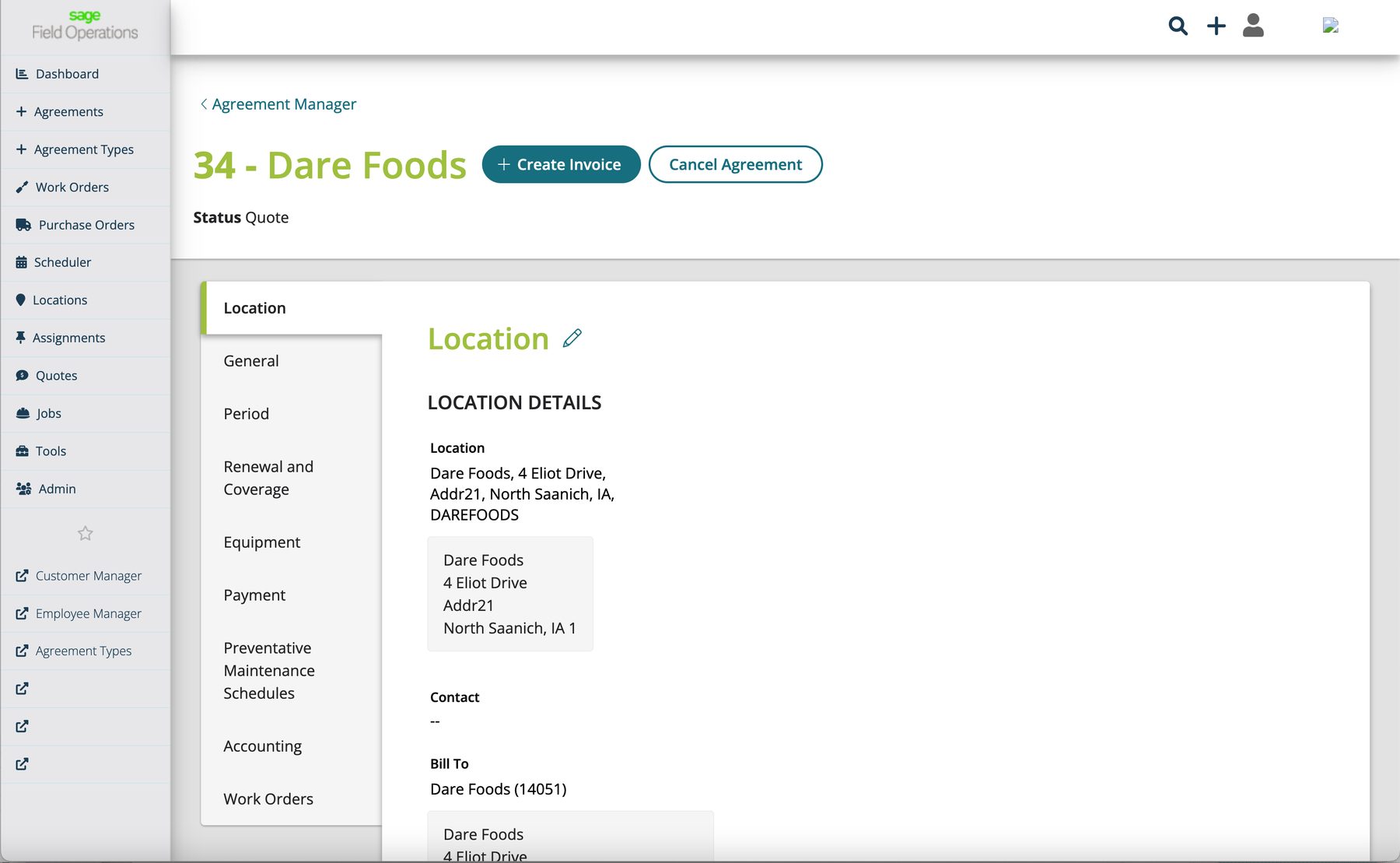Open Work Orders in the sidebar
1400x863 pixels.
86,188
